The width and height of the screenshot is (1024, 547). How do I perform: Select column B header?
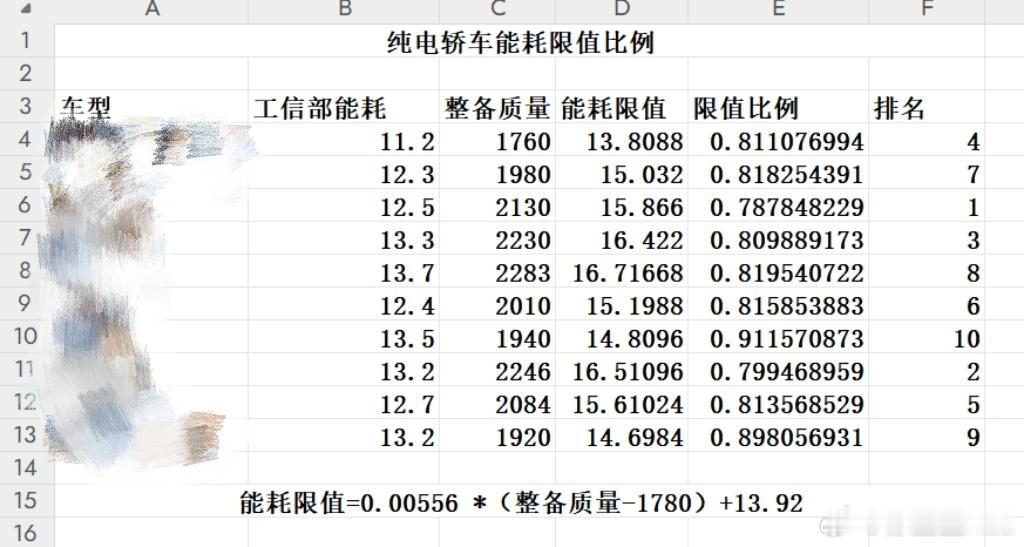click(344, 10)
